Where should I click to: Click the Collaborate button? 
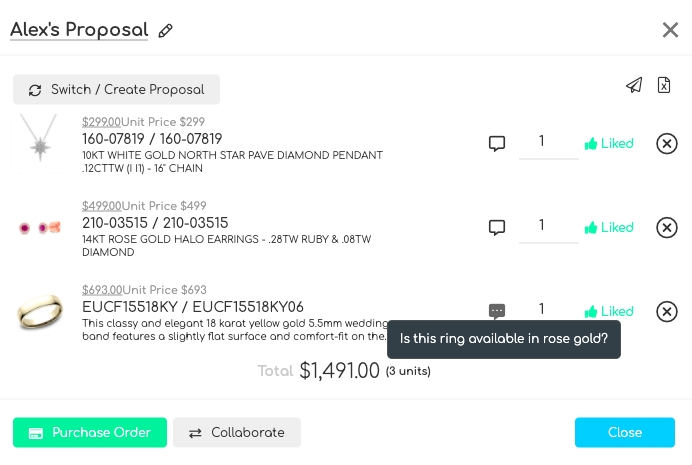tap(237, 432)
